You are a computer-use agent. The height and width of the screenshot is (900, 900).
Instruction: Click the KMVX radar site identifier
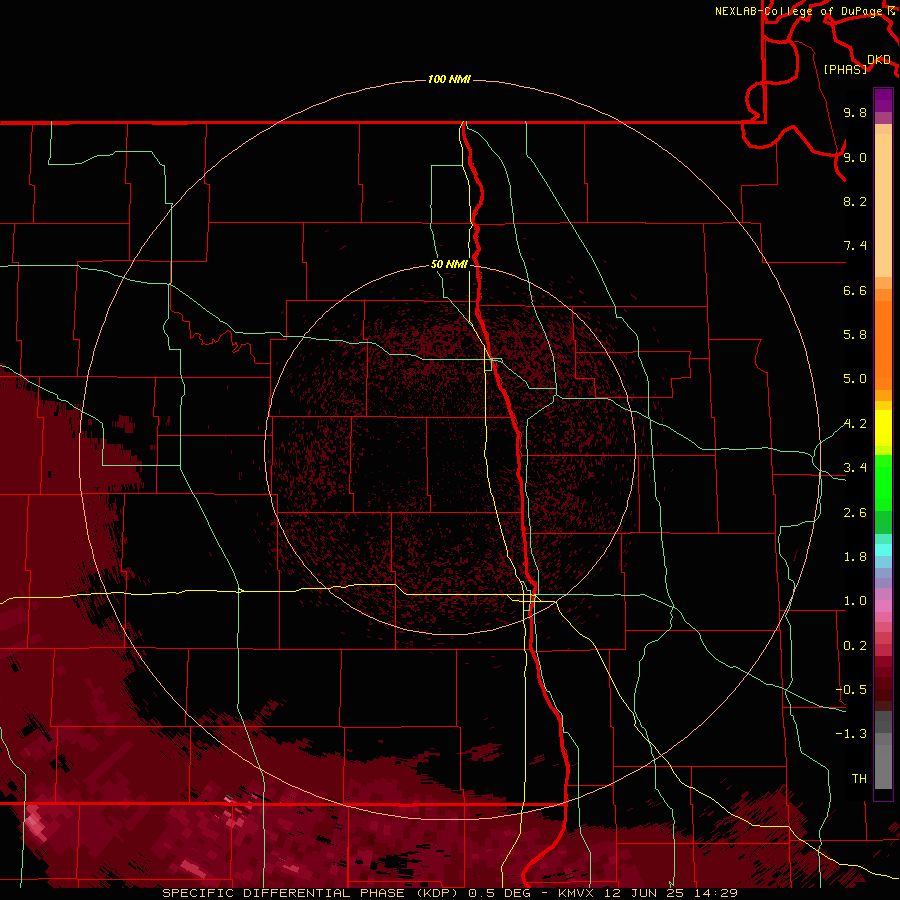576,893
